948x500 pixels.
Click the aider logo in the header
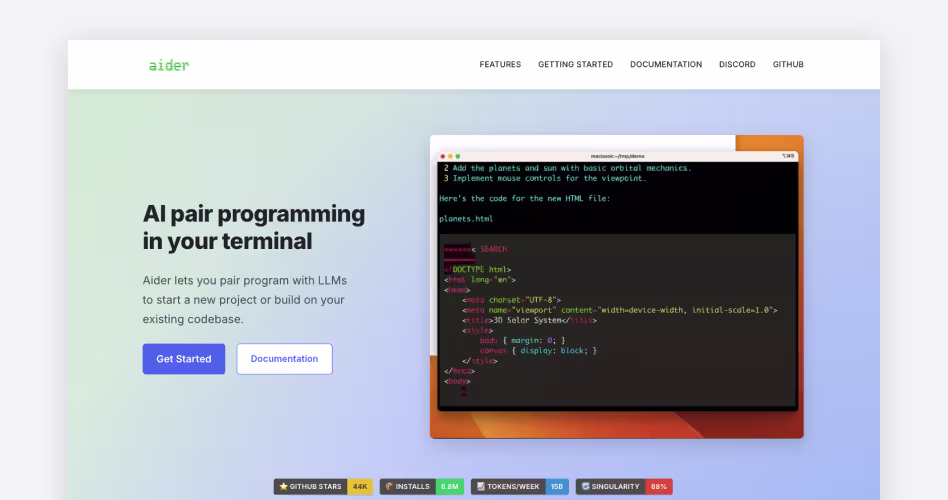coord(169,65)
